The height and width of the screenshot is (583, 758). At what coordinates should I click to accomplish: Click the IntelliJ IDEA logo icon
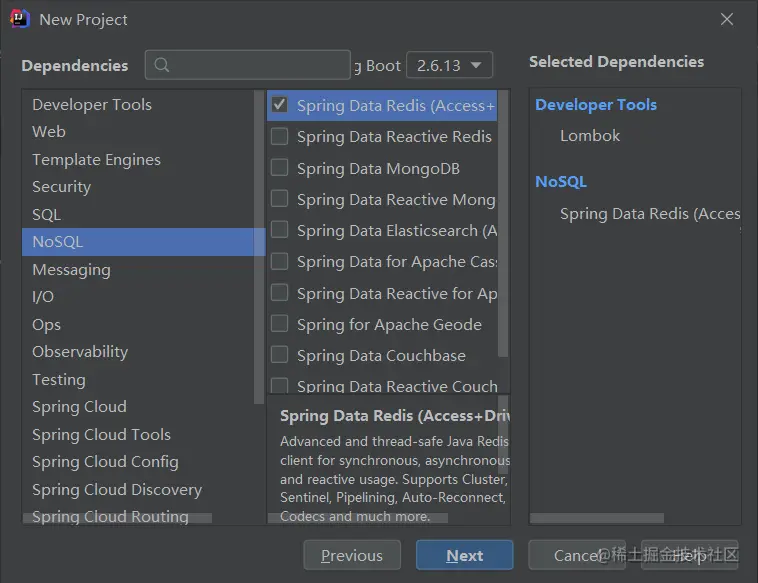[19, 19]
